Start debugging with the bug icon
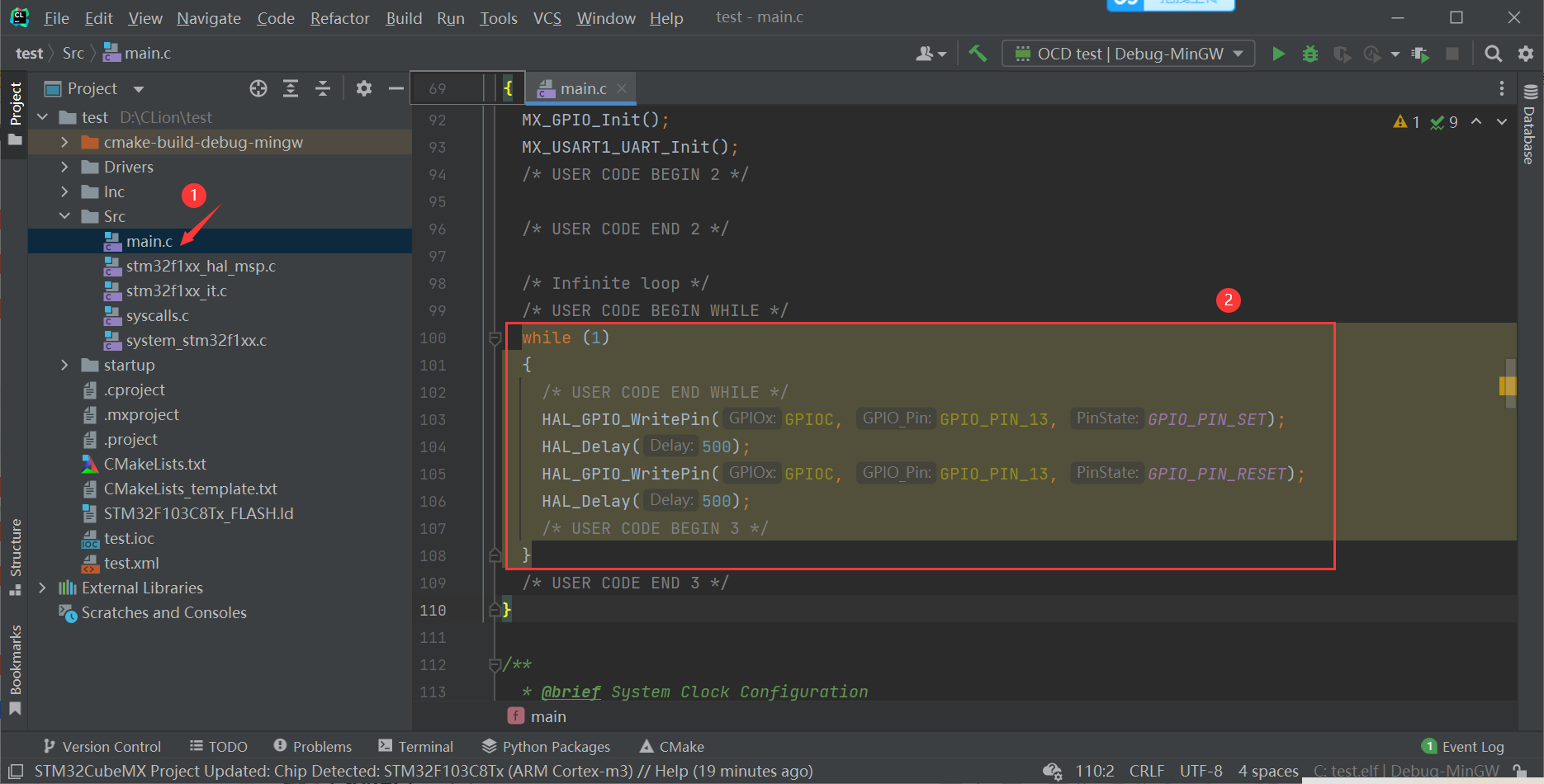The height and width of the screenshot is (784, 1544). [1310, 54]
